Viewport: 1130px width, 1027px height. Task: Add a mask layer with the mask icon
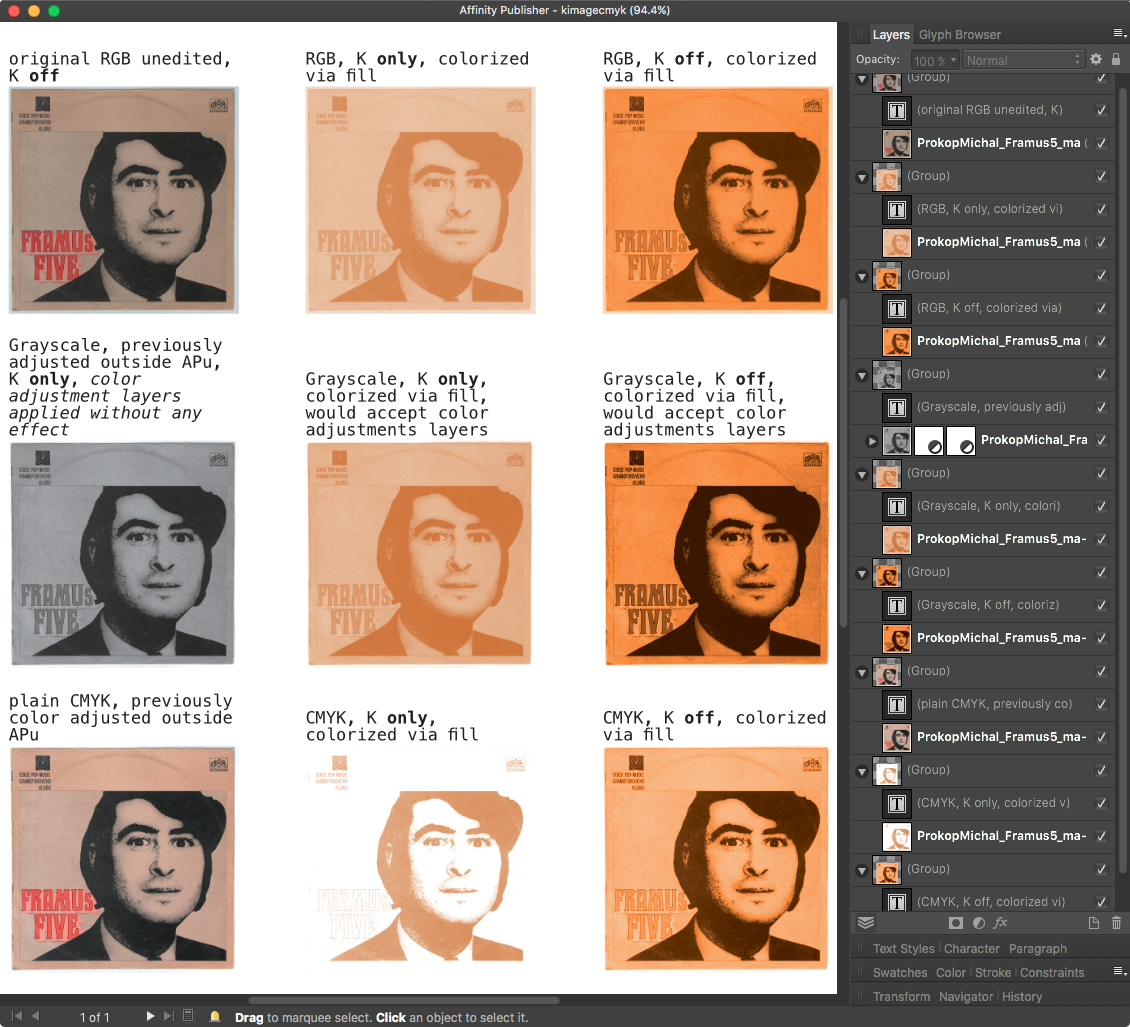click(956, 922)
